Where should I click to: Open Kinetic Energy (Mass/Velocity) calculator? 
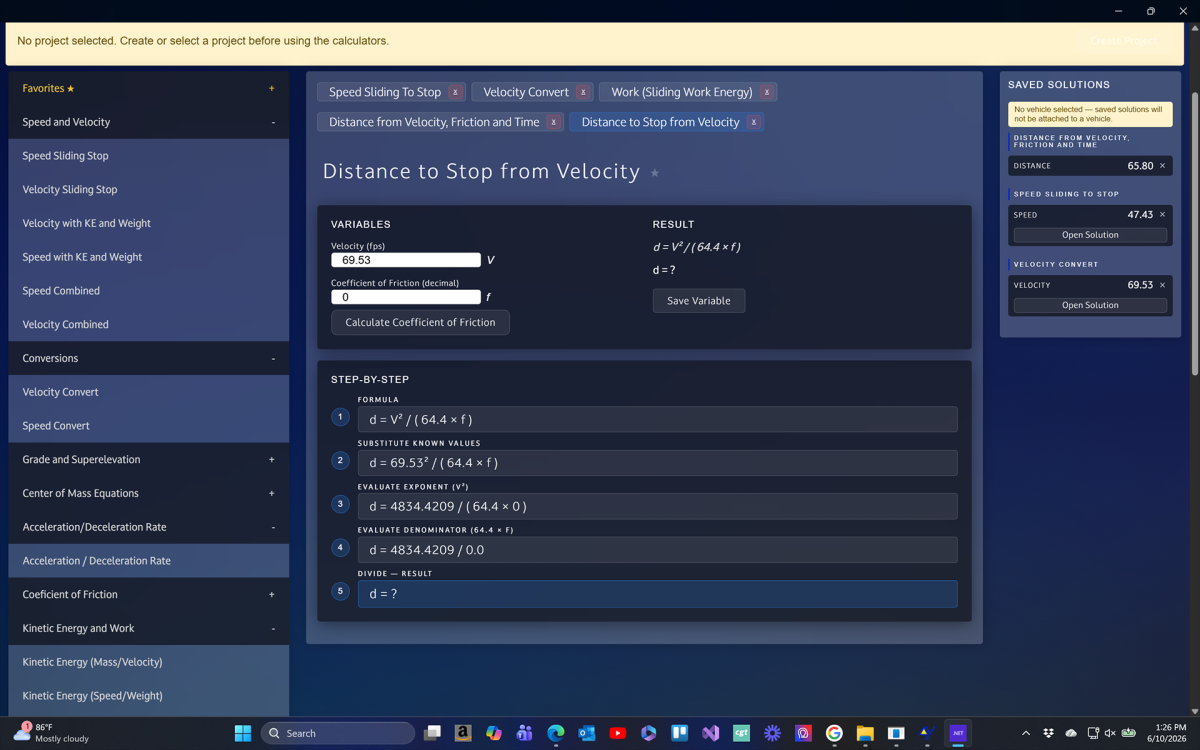[149, 662]
